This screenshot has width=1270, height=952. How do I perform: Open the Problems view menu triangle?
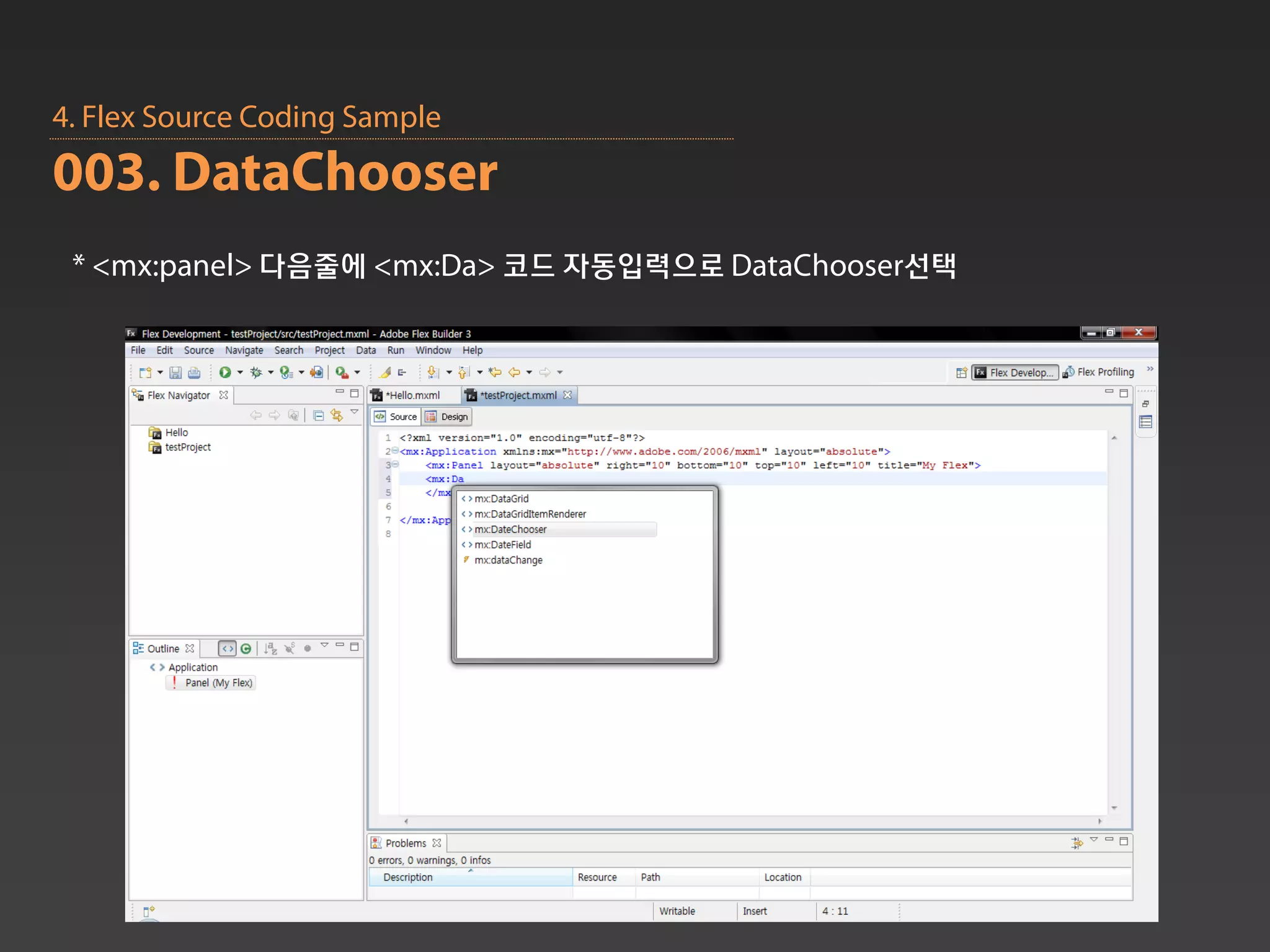point(1094,840)
